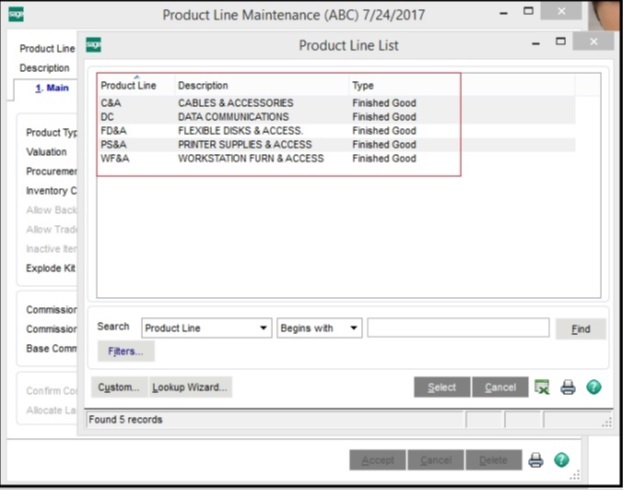
Task: Click Finished Good type in WF&A row
Action: click(x=384, y=158)
